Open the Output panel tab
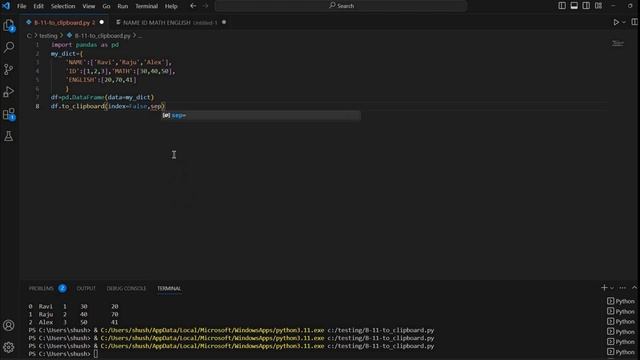This screenshot has width=640, height=360. 86,289
